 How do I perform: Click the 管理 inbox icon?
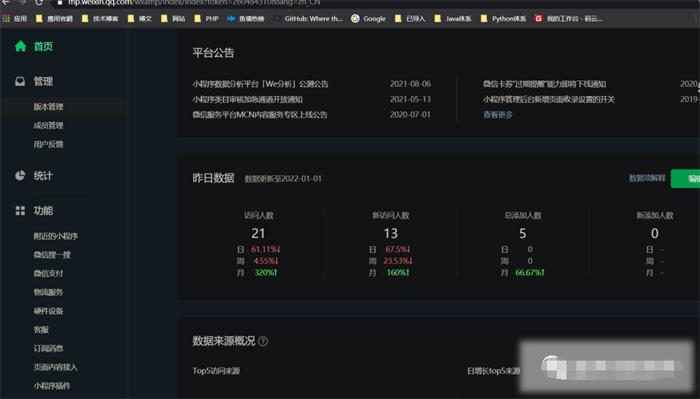click(x=20, y=81)
